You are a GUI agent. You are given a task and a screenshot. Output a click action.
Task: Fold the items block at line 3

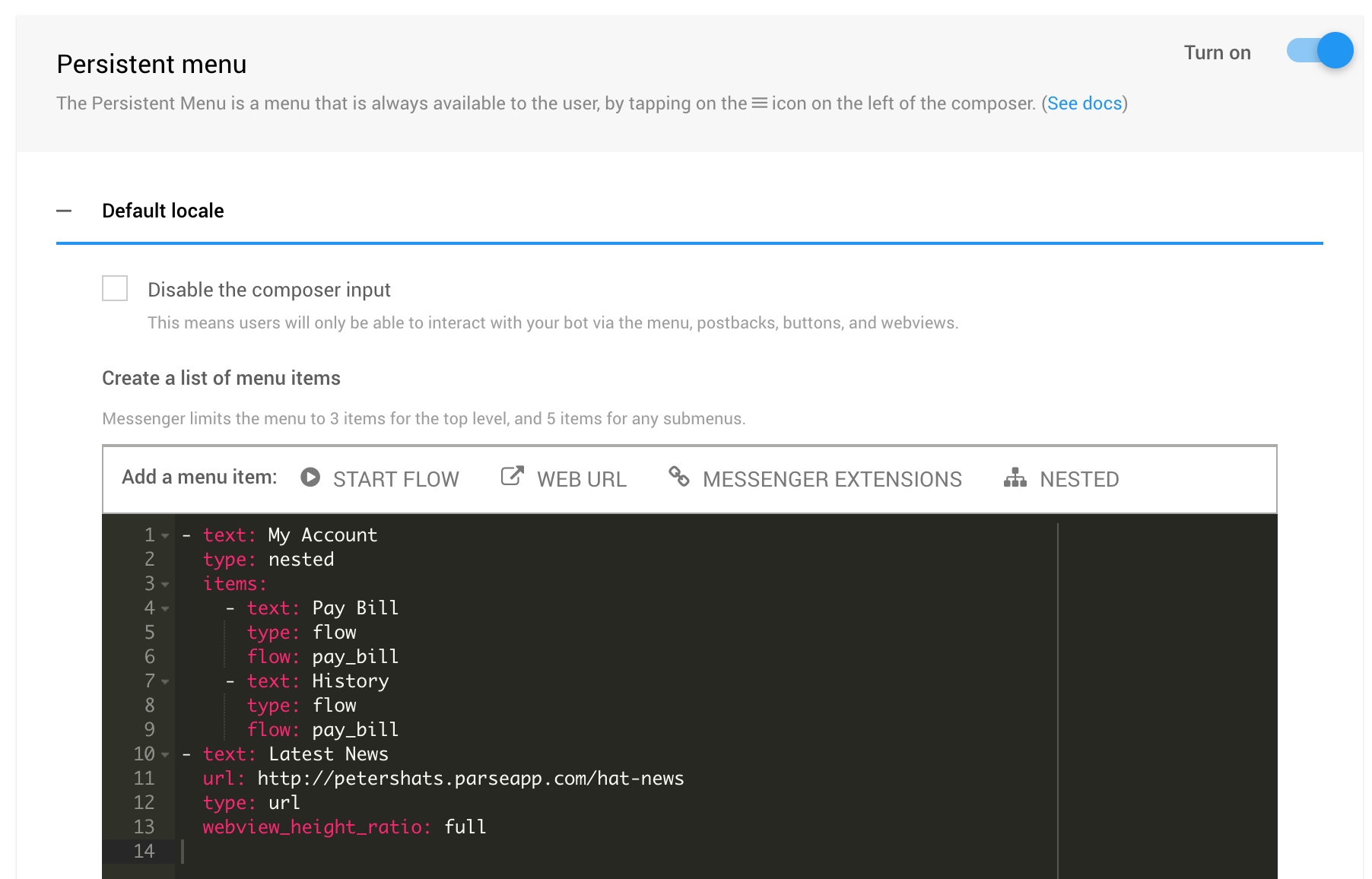165,585
